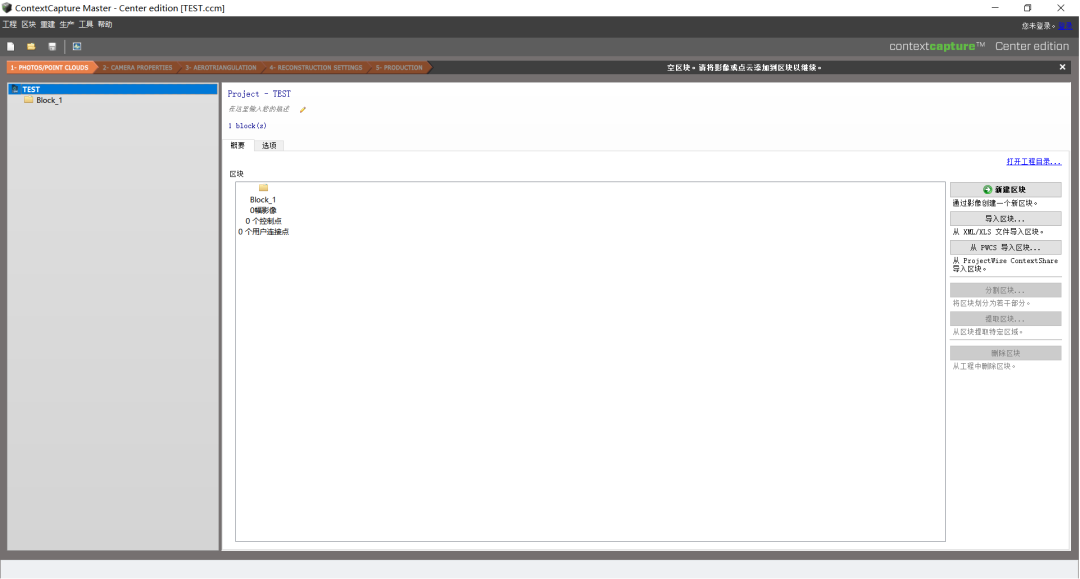This screenshot has width=1080, height=579.
Task: Click the TEST project icon in the tree
Action: coord(15,90)
